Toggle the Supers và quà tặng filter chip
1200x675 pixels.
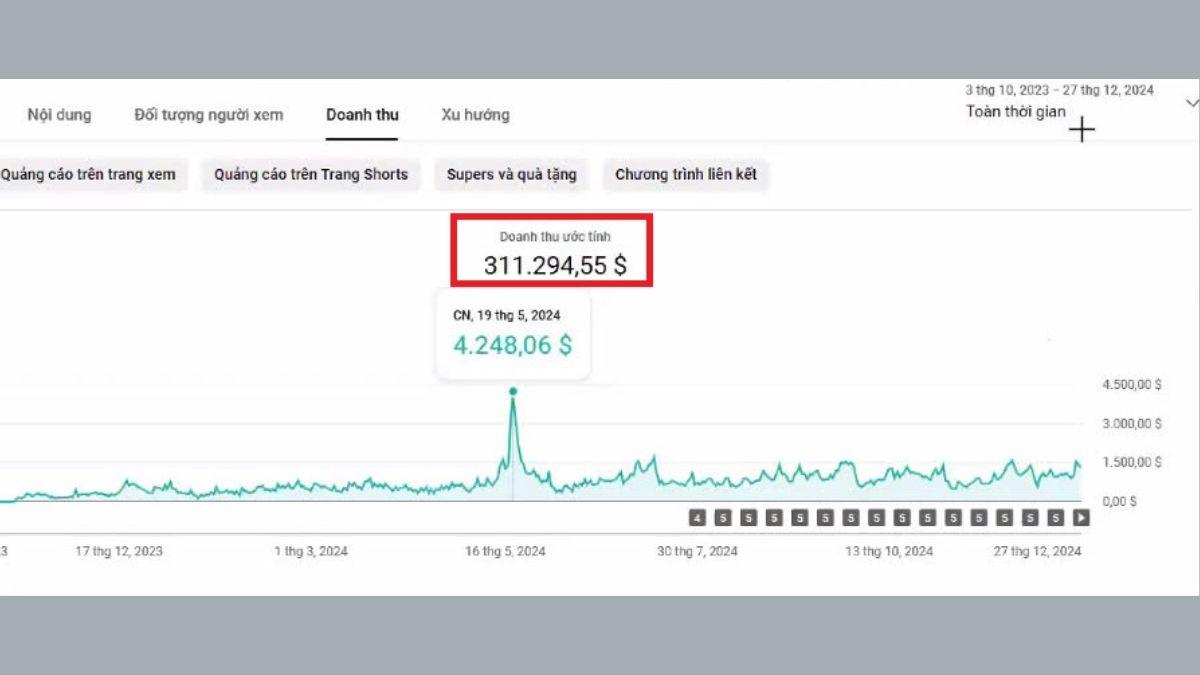coord(511,174)
